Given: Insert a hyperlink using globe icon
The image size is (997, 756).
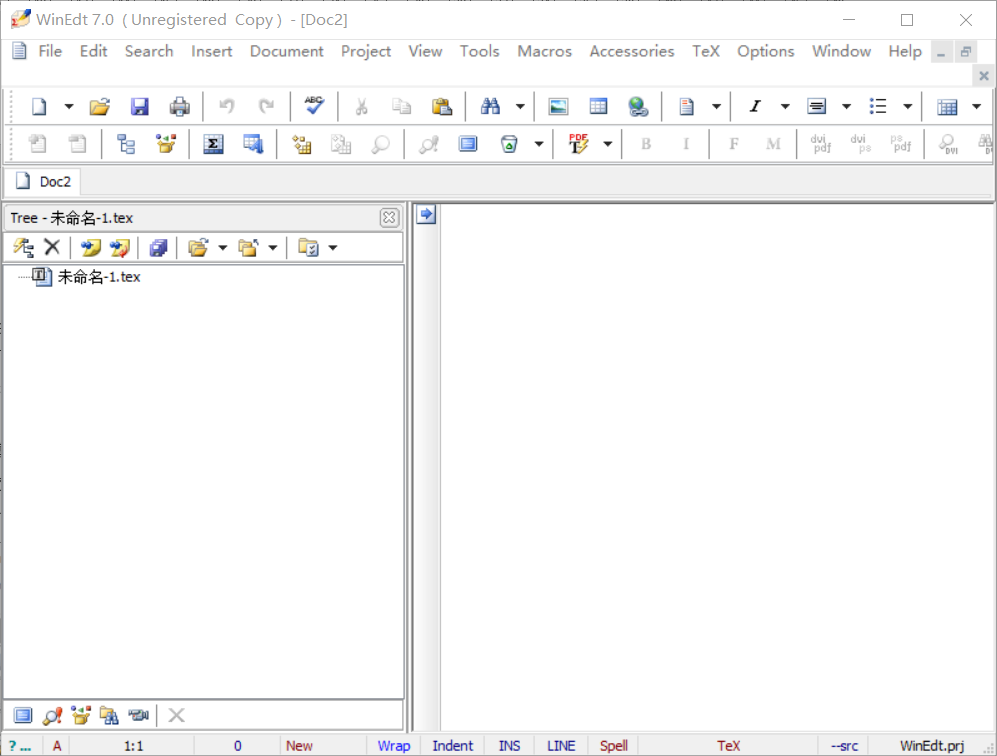Looking at the screenshot, I should (x=638, y=106).
